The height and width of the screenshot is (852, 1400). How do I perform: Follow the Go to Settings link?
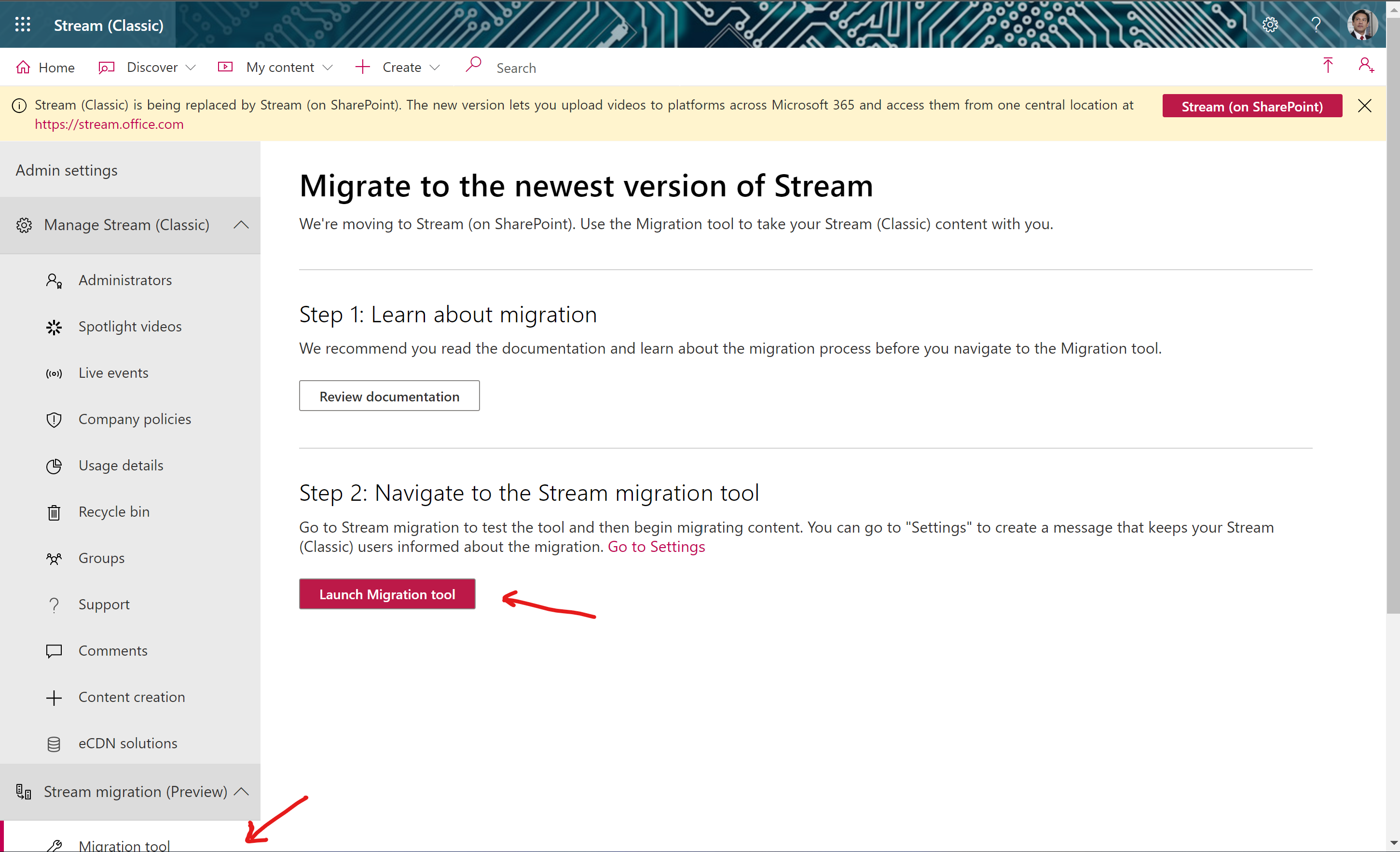(656, 547)
